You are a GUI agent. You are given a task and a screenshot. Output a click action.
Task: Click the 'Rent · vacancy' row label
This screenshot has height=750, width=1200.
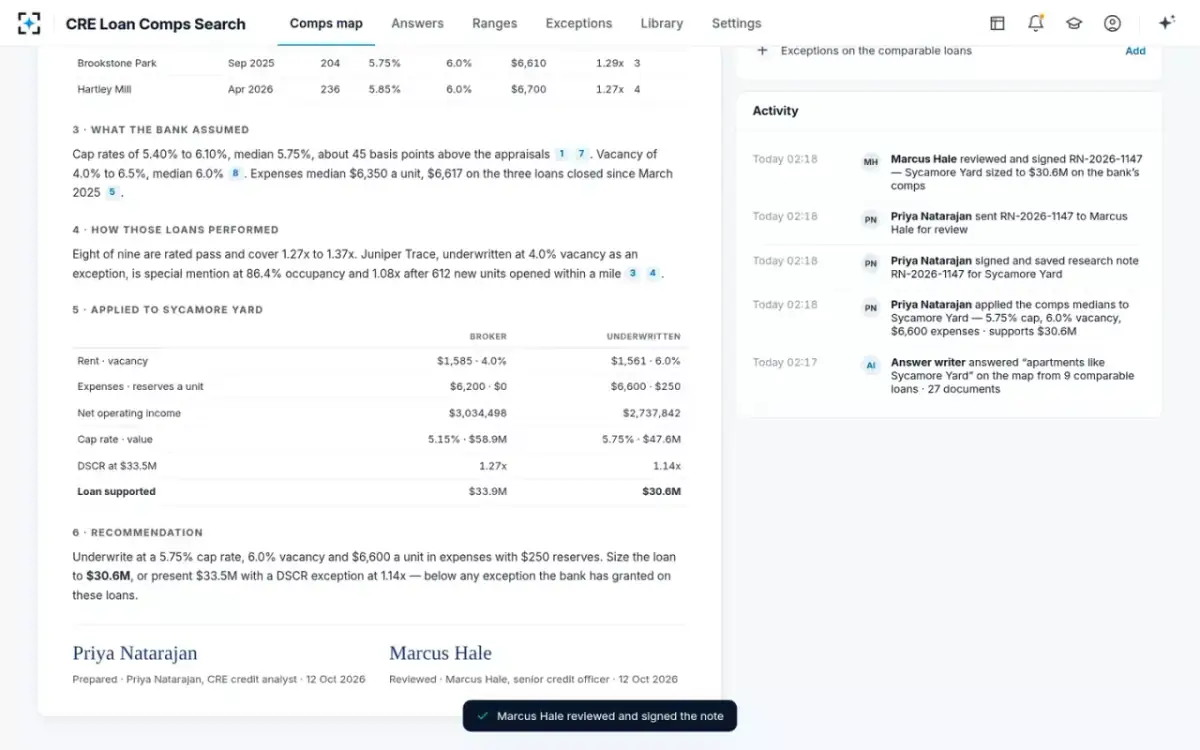coord(112,361)
